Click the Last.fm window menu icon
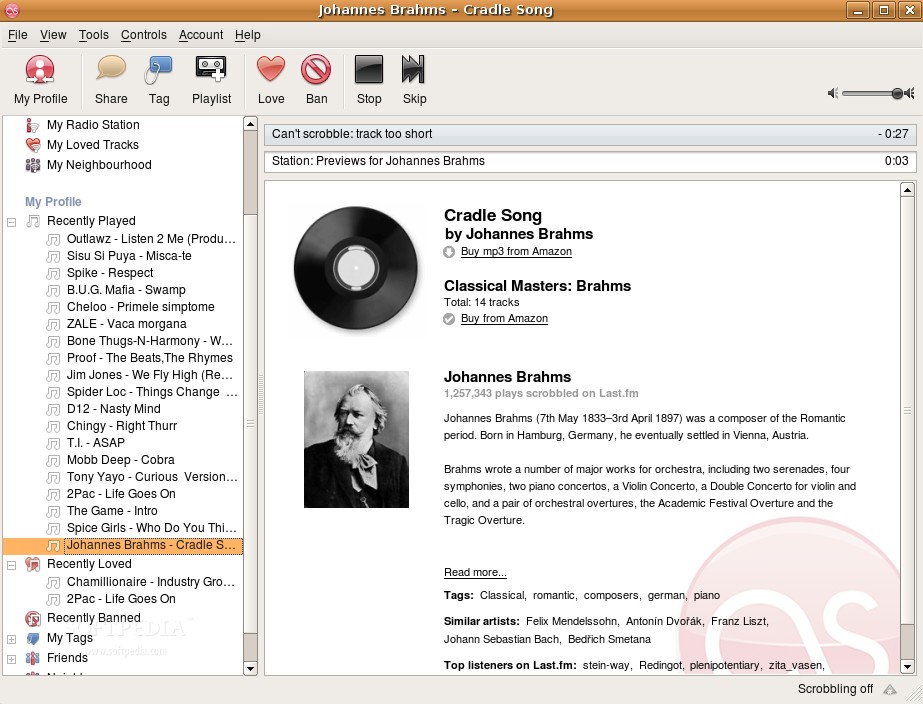The image size is (923, 704). pyautogui.click(x=12, y=10)
